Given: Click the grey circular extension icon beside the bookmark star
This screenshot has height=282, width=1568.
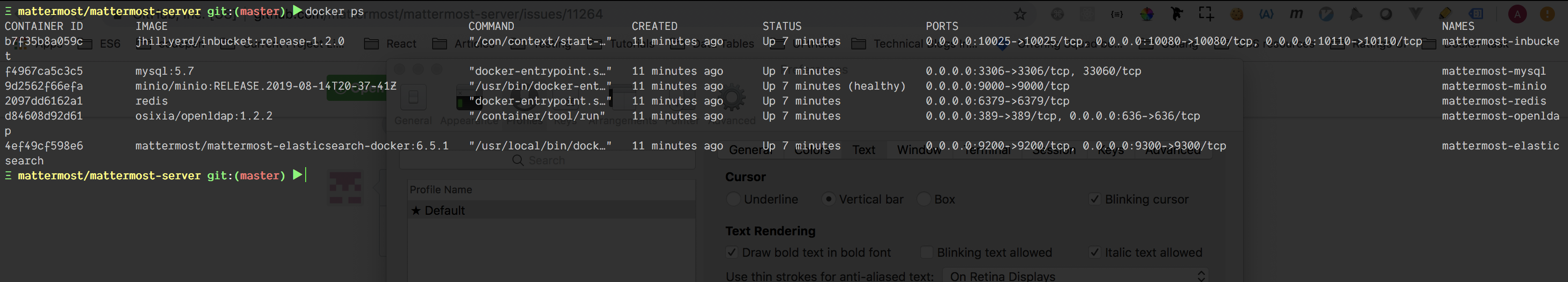Looking at the screenshot, I should (1058, 14).
